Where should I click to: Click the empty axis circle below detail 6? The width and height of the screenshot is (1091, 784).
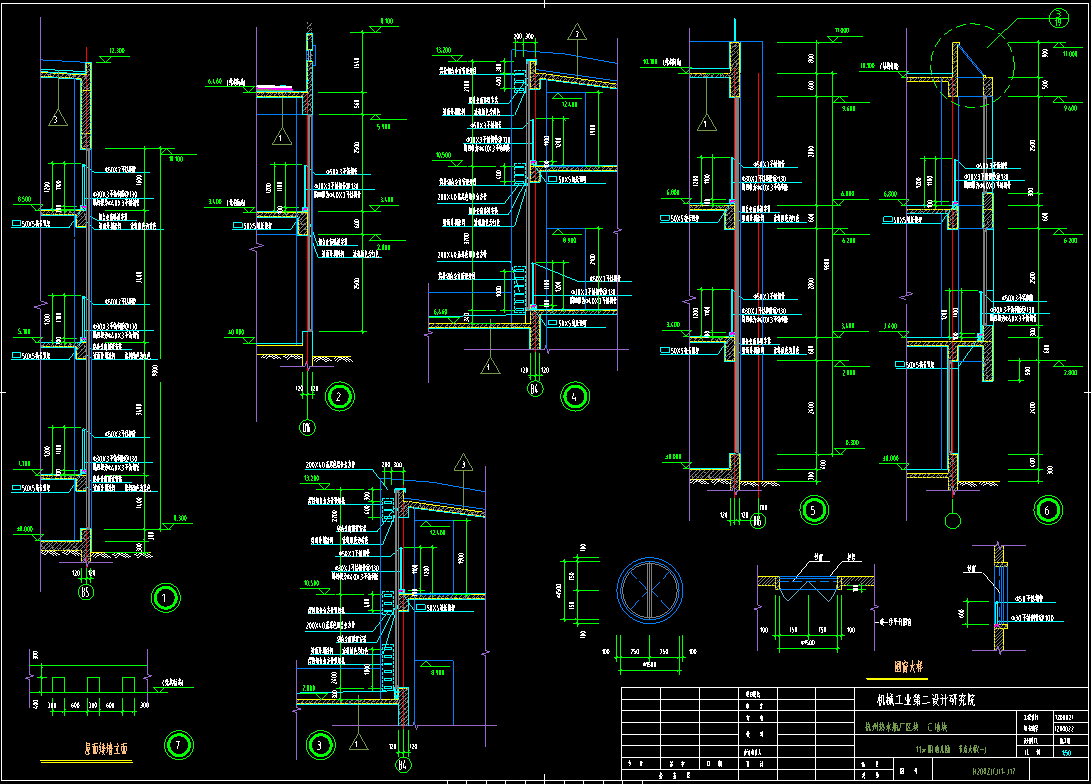click(952, 520)
